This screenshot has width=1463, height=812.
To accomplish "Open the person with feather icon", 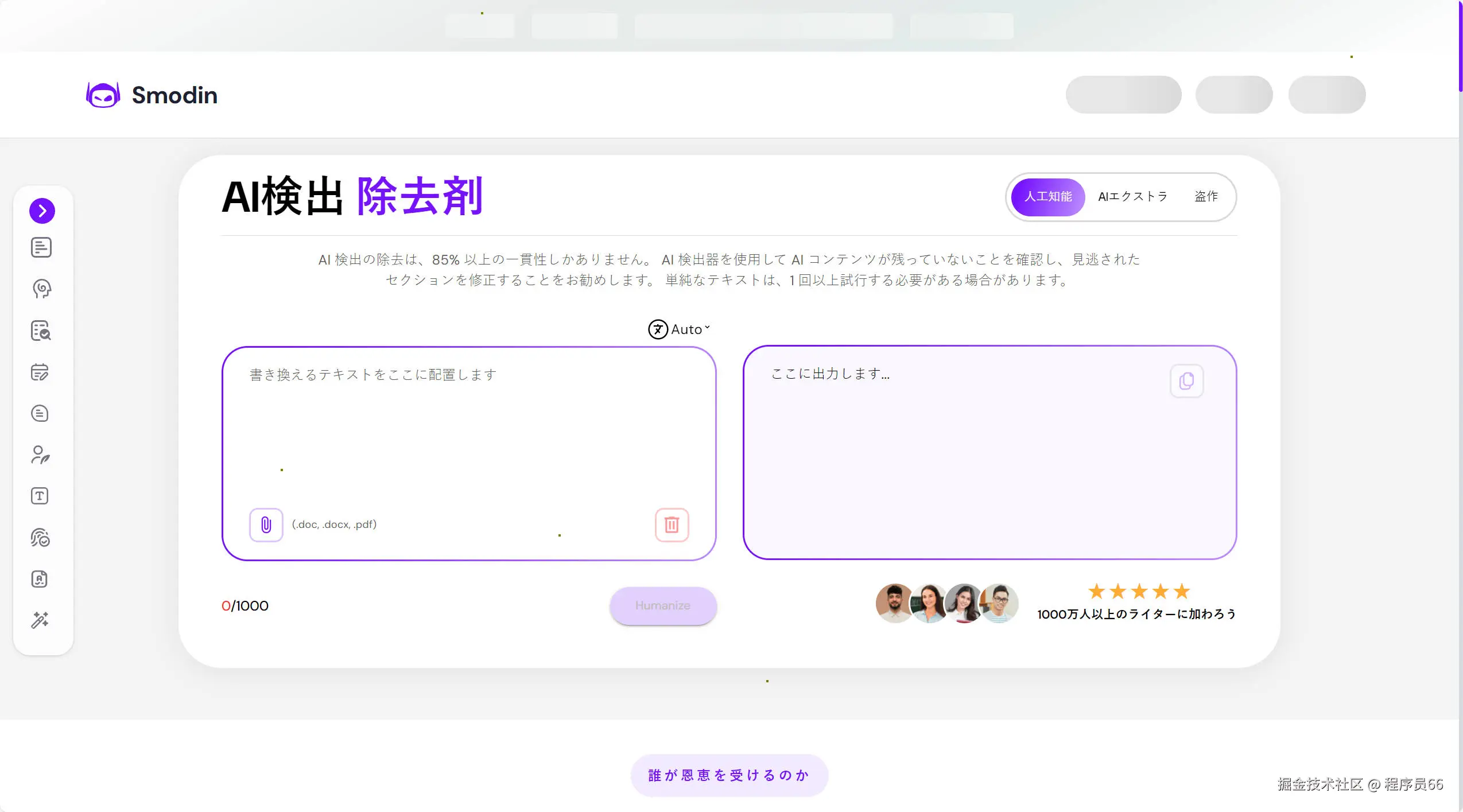I will 40,455.
